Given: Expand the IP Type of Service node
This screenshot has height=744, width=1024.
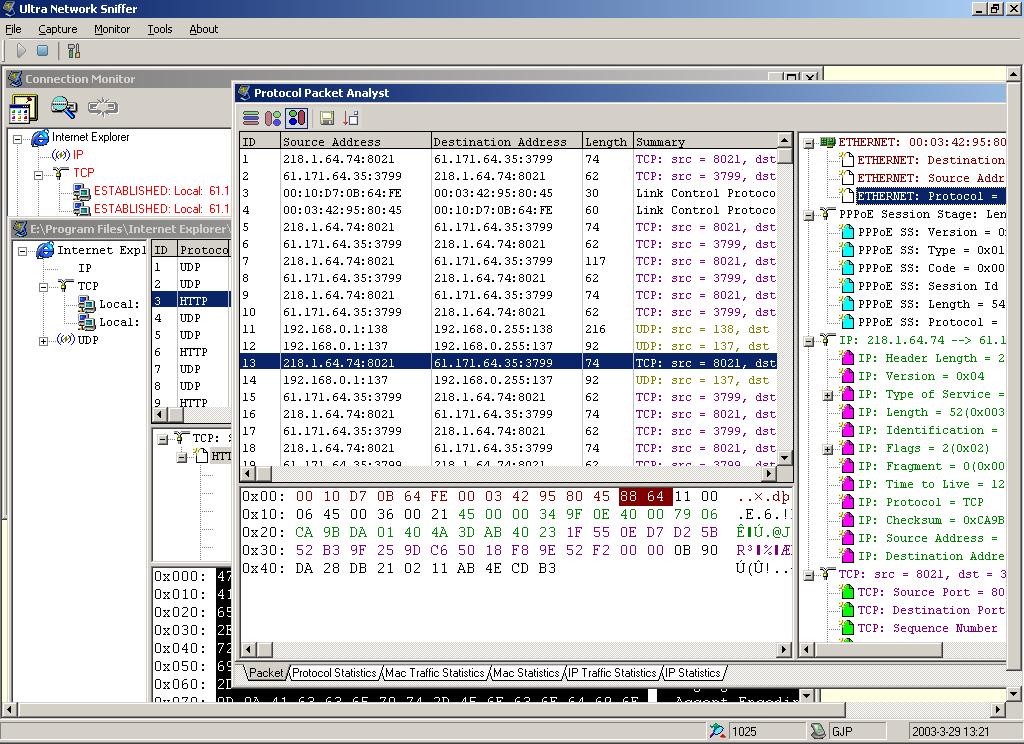Looking at the screenshot, I should (828, 395).
